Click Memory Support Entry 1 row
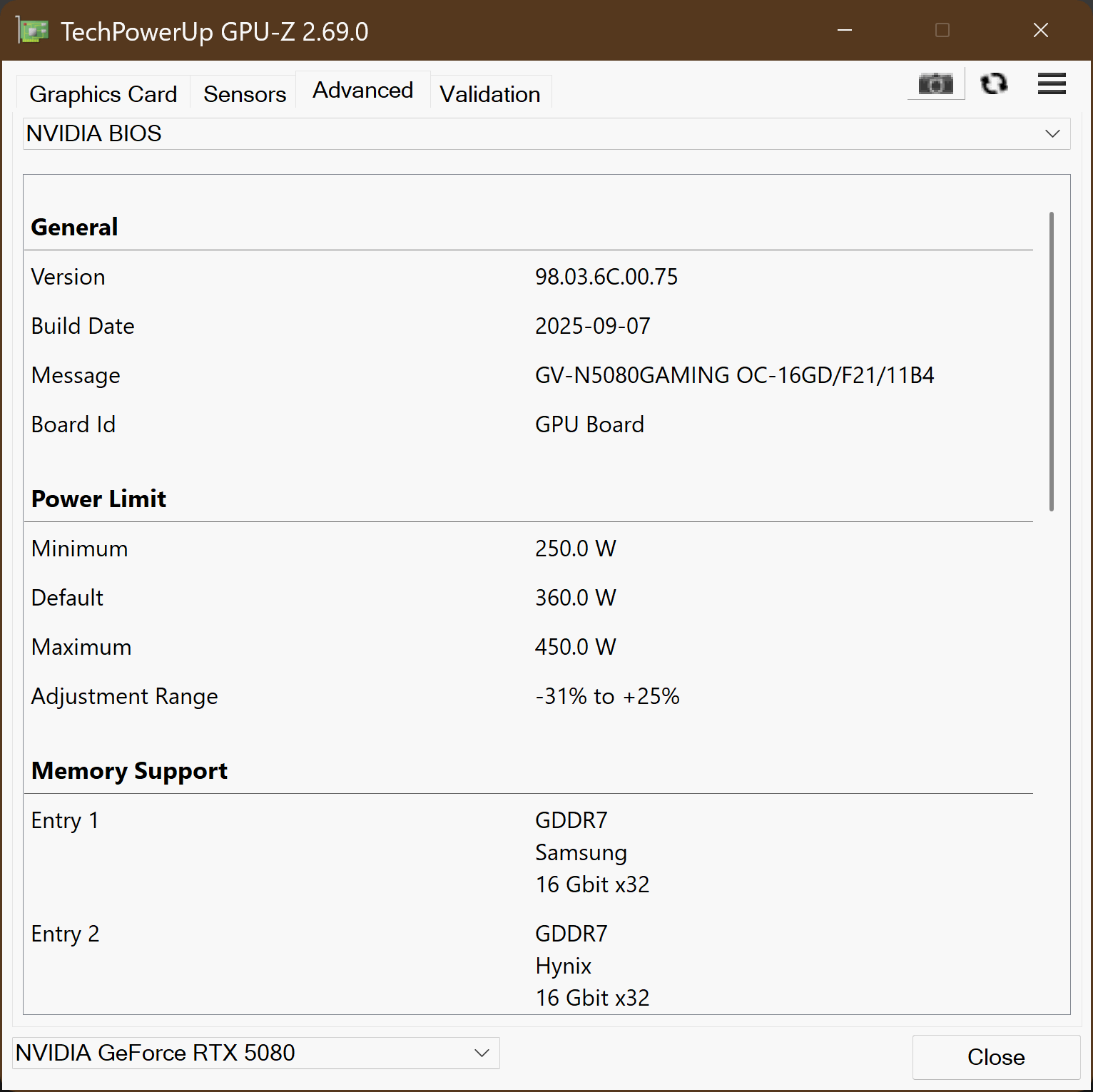The width and height of the screenshot is (1093, 1092). [x=529, y=852]
